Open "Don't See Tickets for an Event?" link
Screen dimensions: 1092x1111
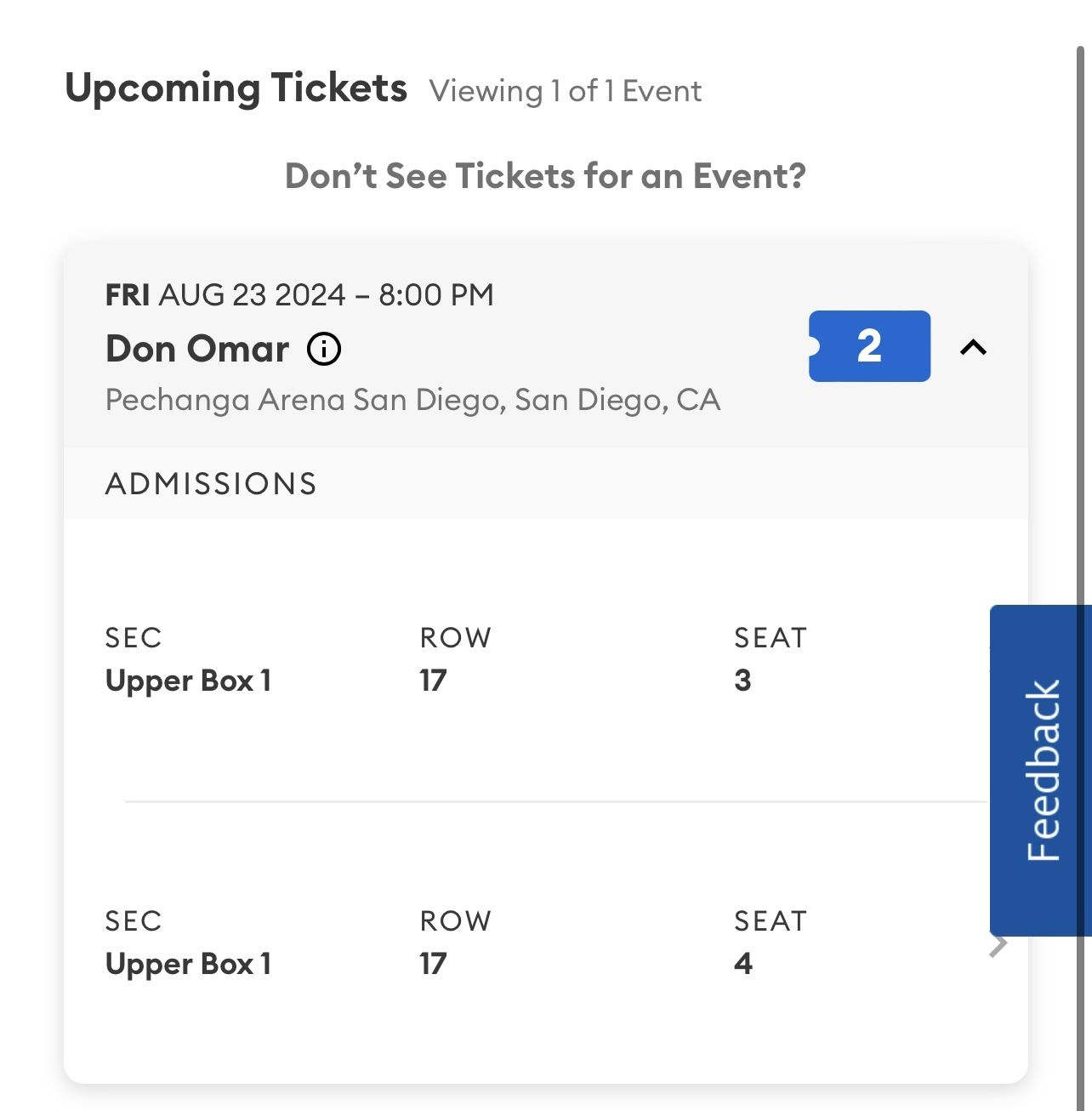coord(545,176)
